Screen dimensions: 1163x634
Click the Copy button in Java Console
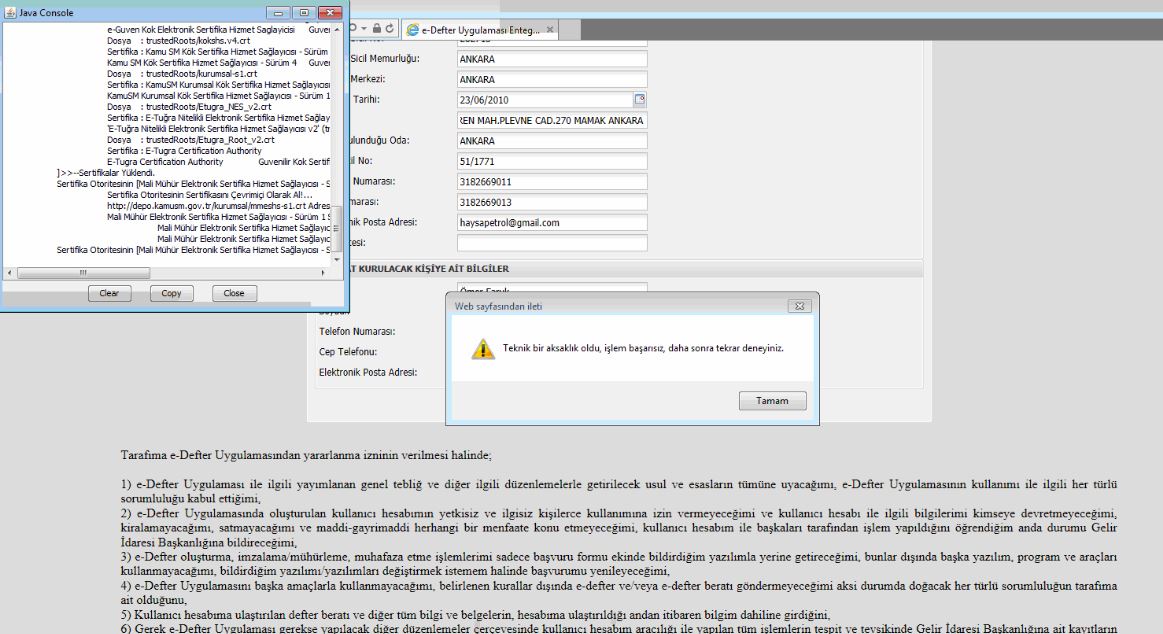click(171, 293)
